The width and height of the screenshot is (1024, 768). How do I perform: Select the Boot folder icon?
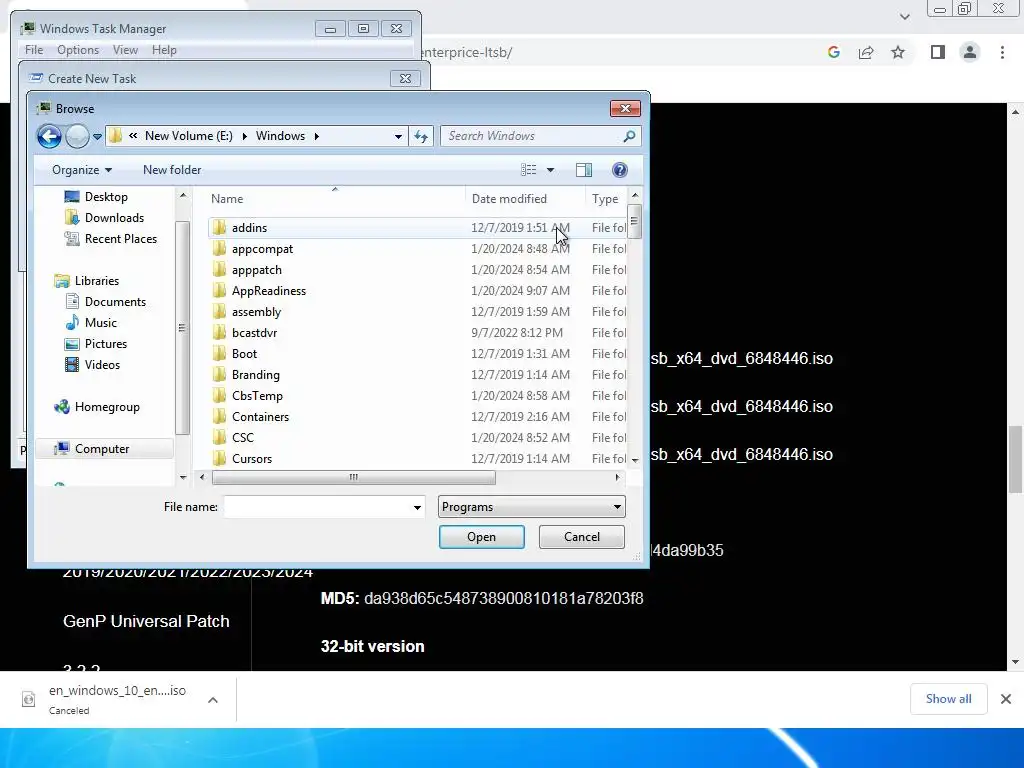(219, 353)
